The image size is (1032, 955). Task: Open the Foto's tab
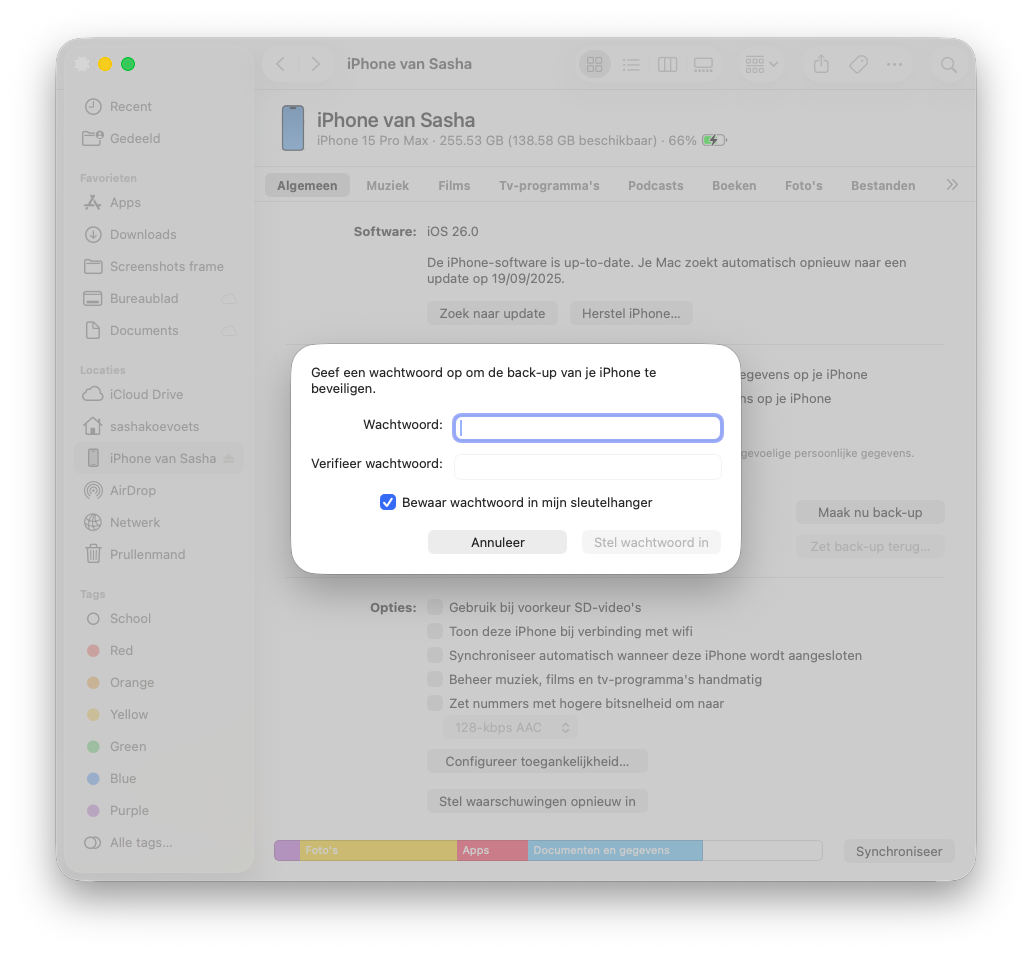[803, 186]
